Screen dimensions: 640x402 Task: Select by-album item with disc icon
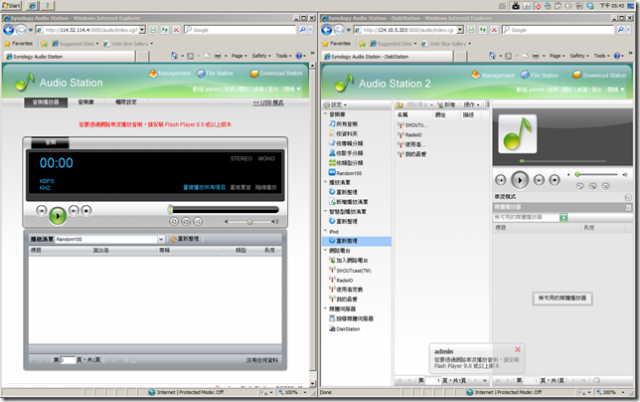[346, 143]
